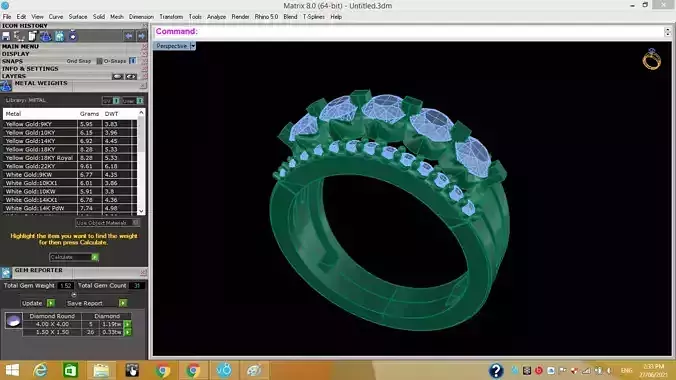Click the Metal column header
This screenshot has width=676, height=380.
point(13,114)
